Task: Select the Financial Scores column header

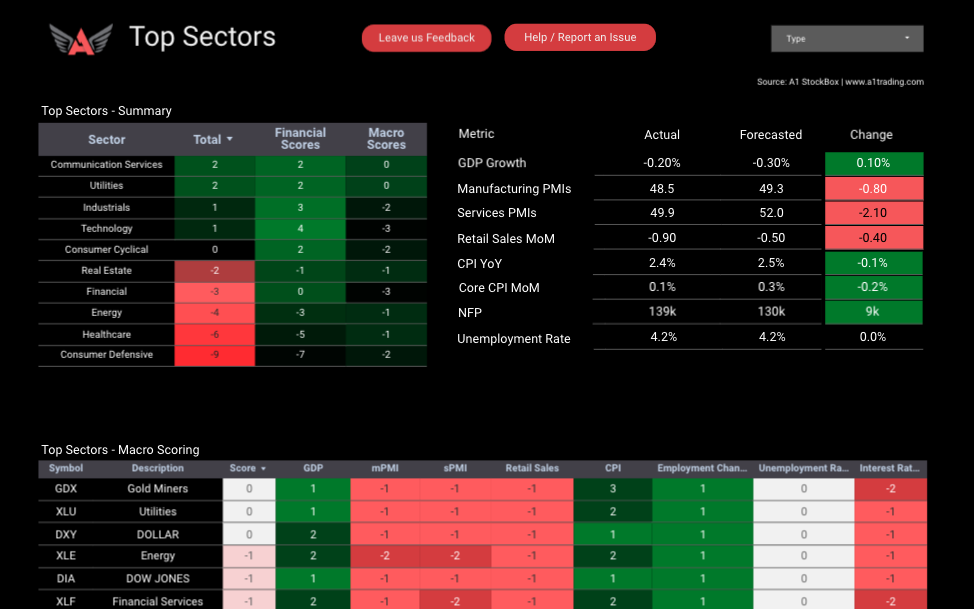Action: pos(300,139)
